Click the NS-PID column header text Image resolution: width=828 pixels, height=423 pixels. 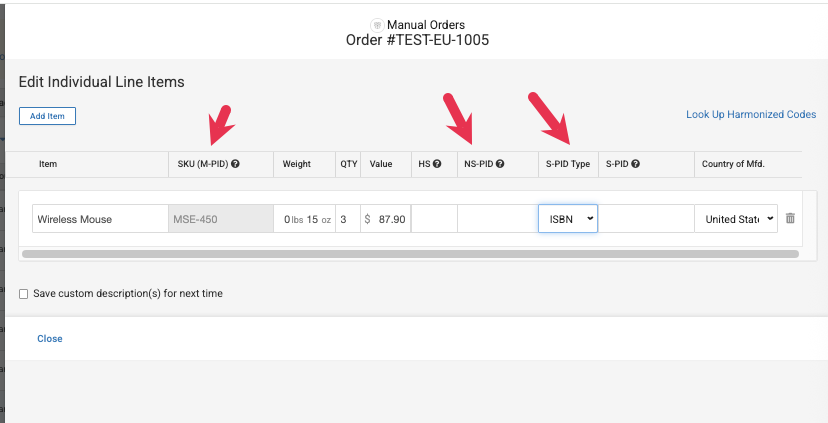click(x=478, y=164)
